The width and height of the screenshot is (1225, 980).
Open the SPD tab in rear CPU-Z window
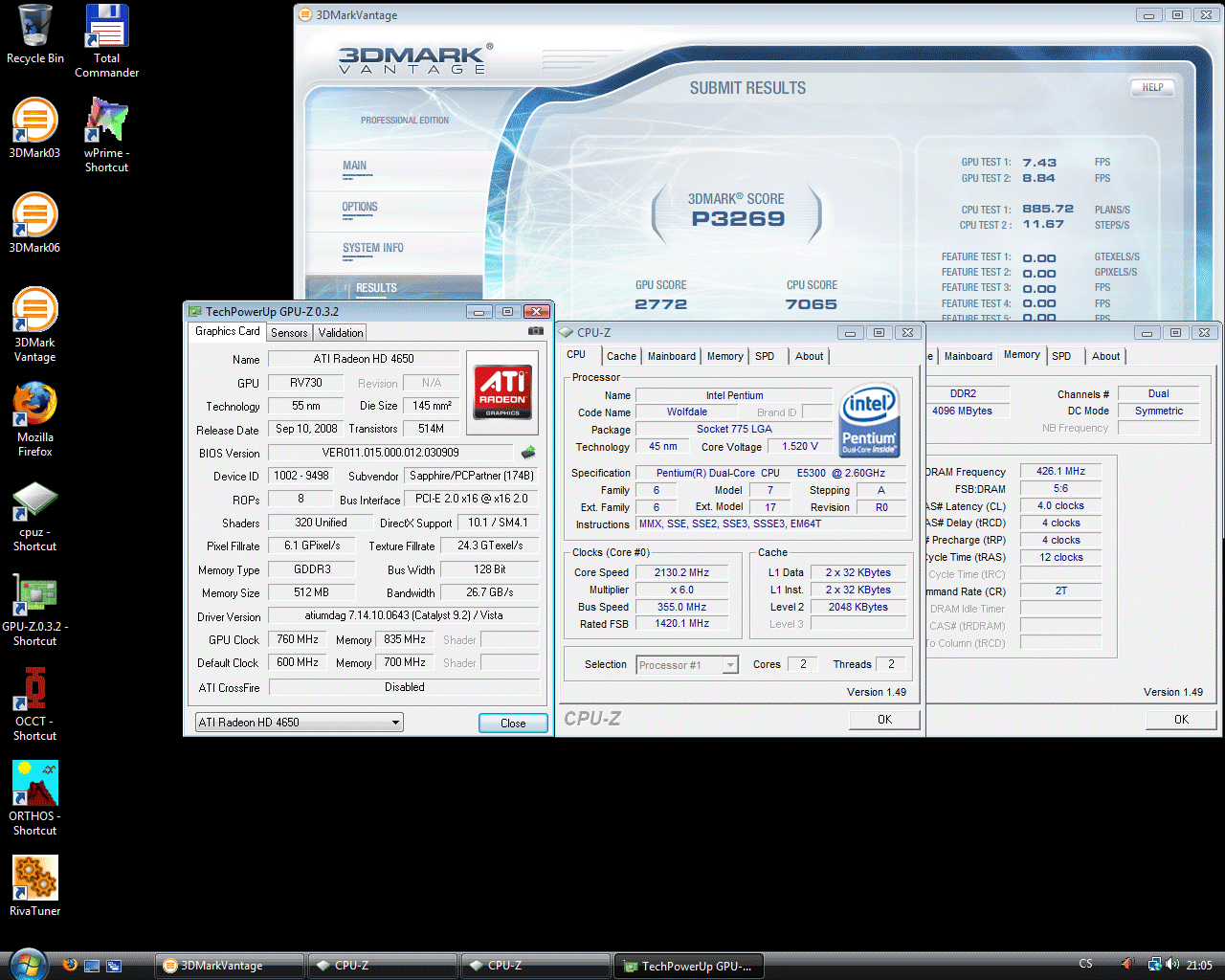pyautogui.click(x=1061, y=356)
